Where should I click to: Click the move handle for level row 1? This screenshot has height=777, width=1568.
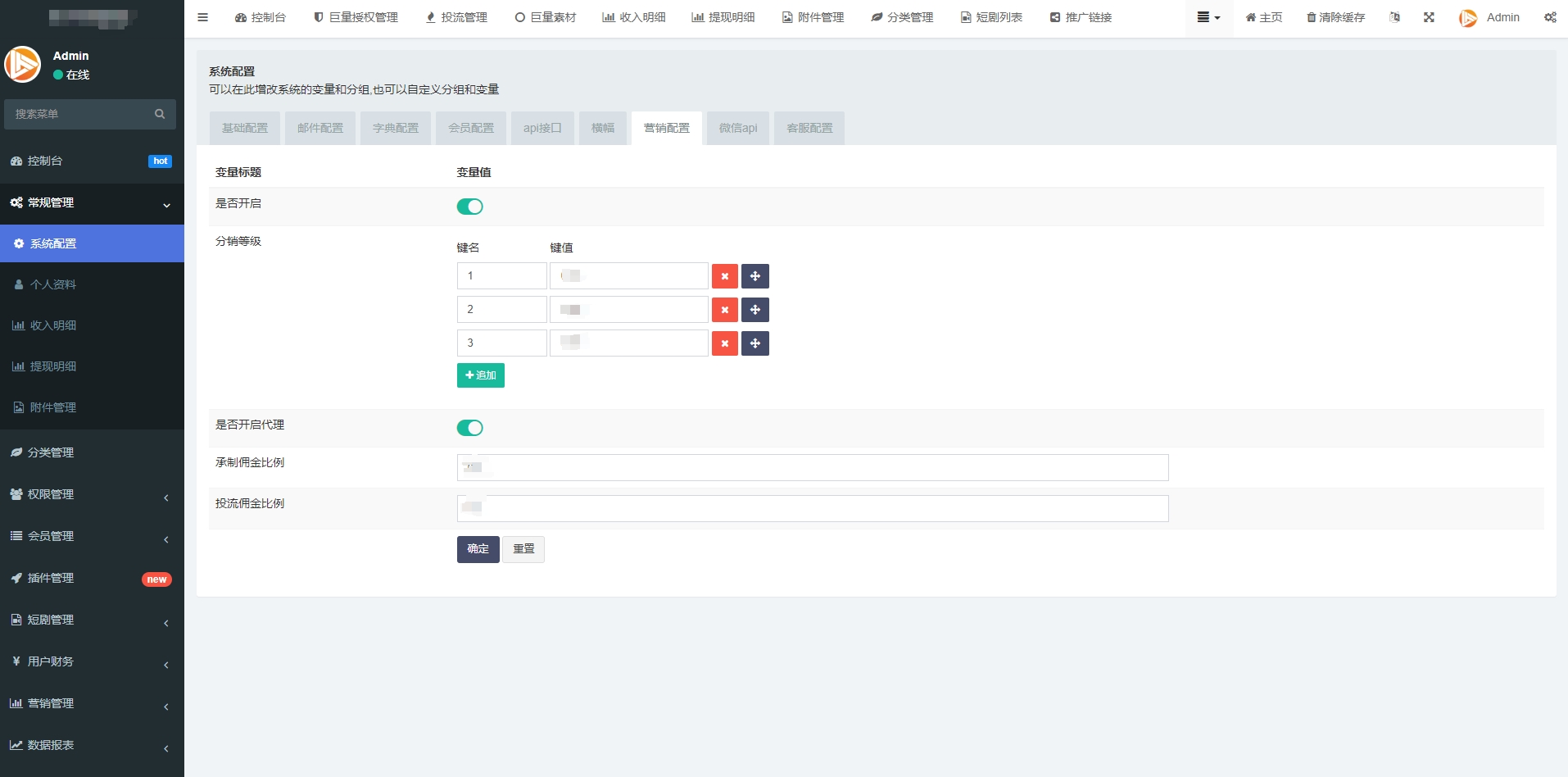[755, 276]
